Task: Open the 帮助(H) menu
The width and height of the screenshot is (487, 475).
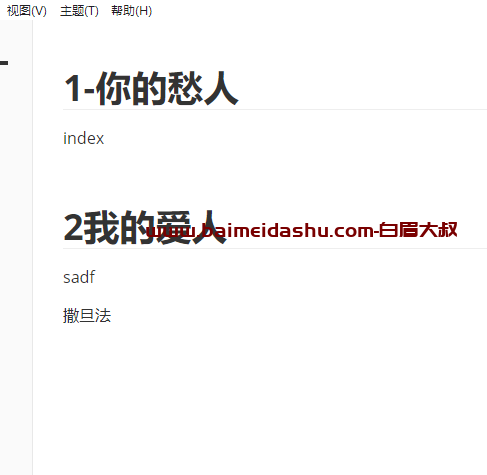Action: 132,11
